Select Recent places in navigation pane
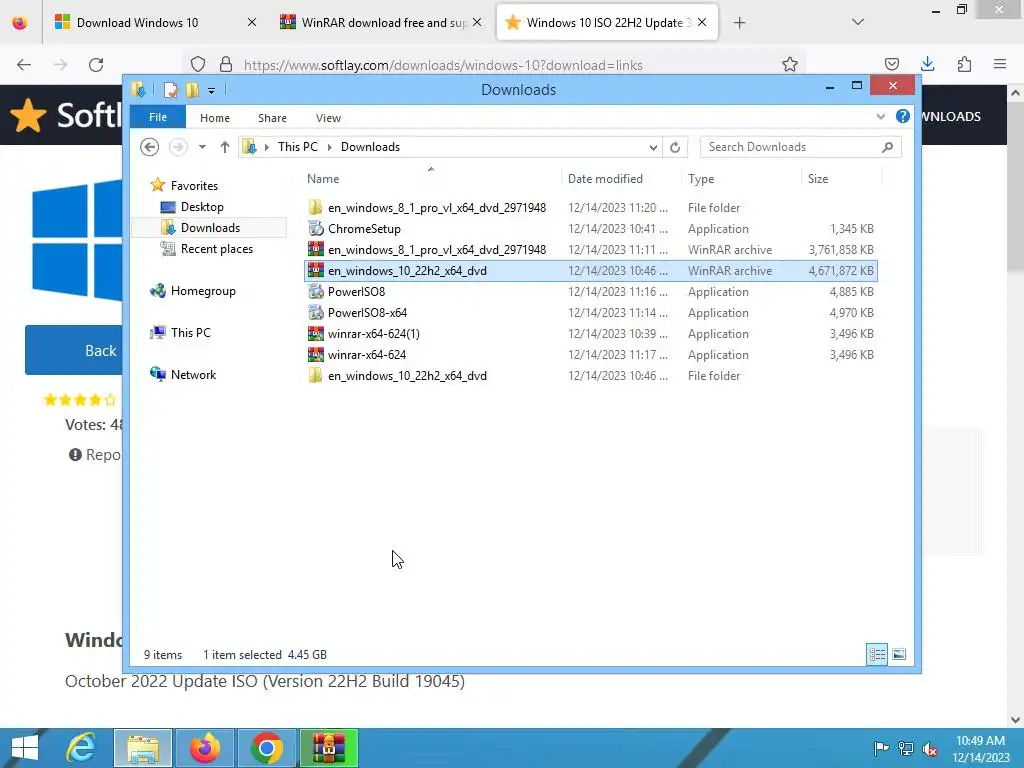 [x=216, y=249]
